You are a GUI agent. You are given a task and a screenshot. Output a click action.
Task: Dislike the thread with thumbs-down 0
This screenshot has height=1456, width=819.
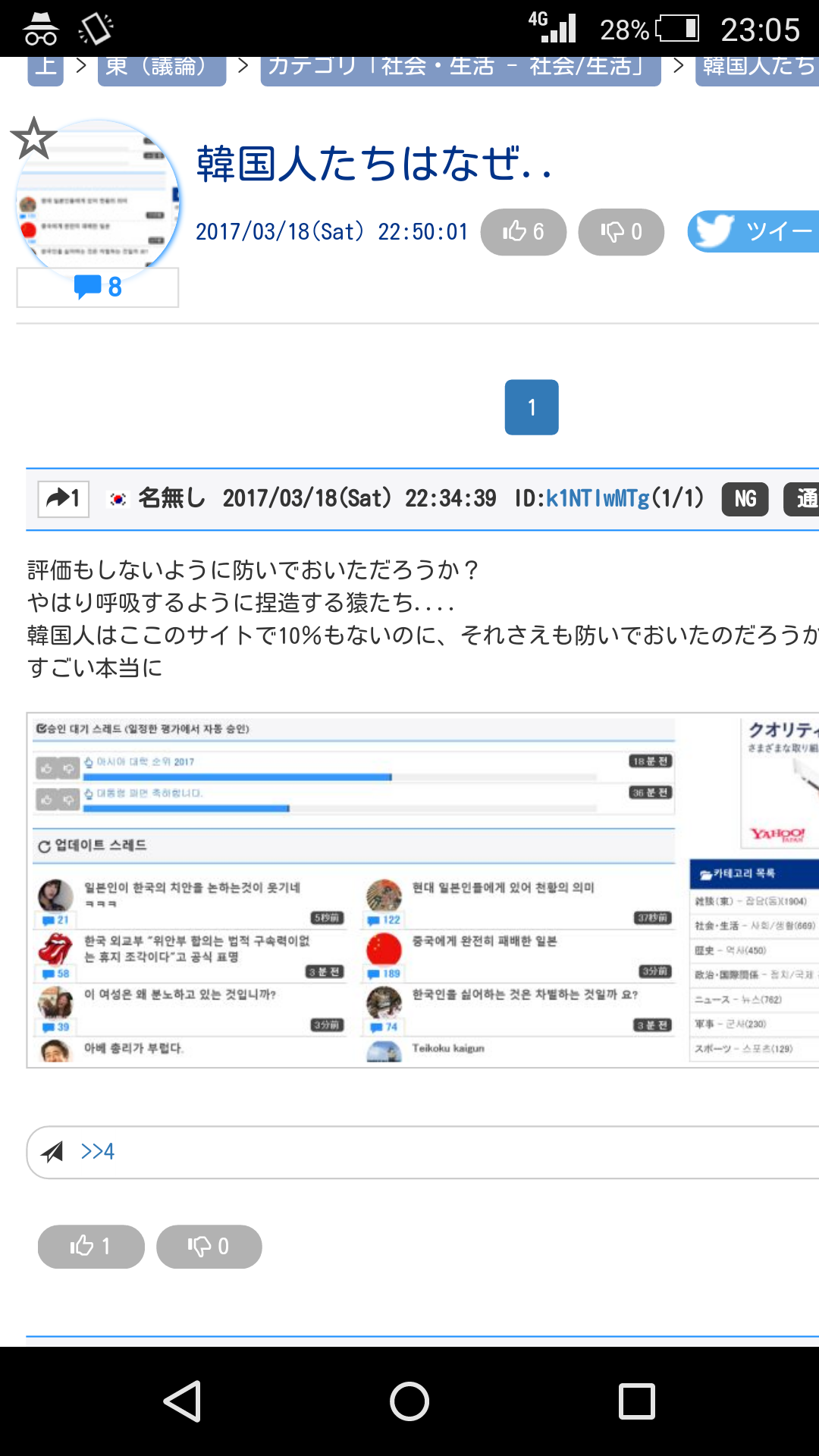coord(621,232)
